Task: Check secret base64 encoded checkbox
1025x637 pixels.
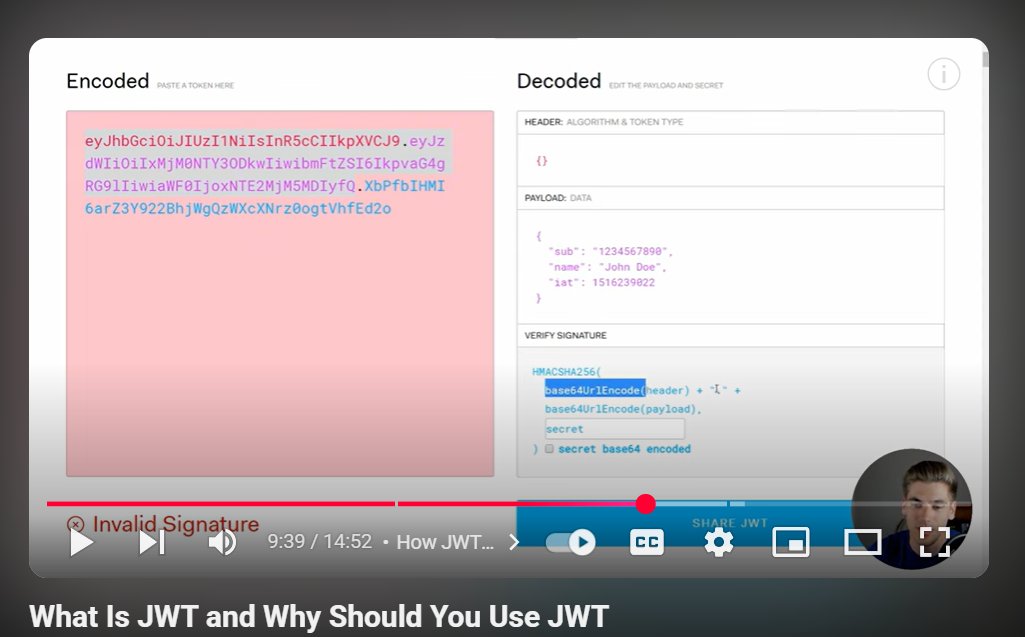Action: click(x=549, y=449)
